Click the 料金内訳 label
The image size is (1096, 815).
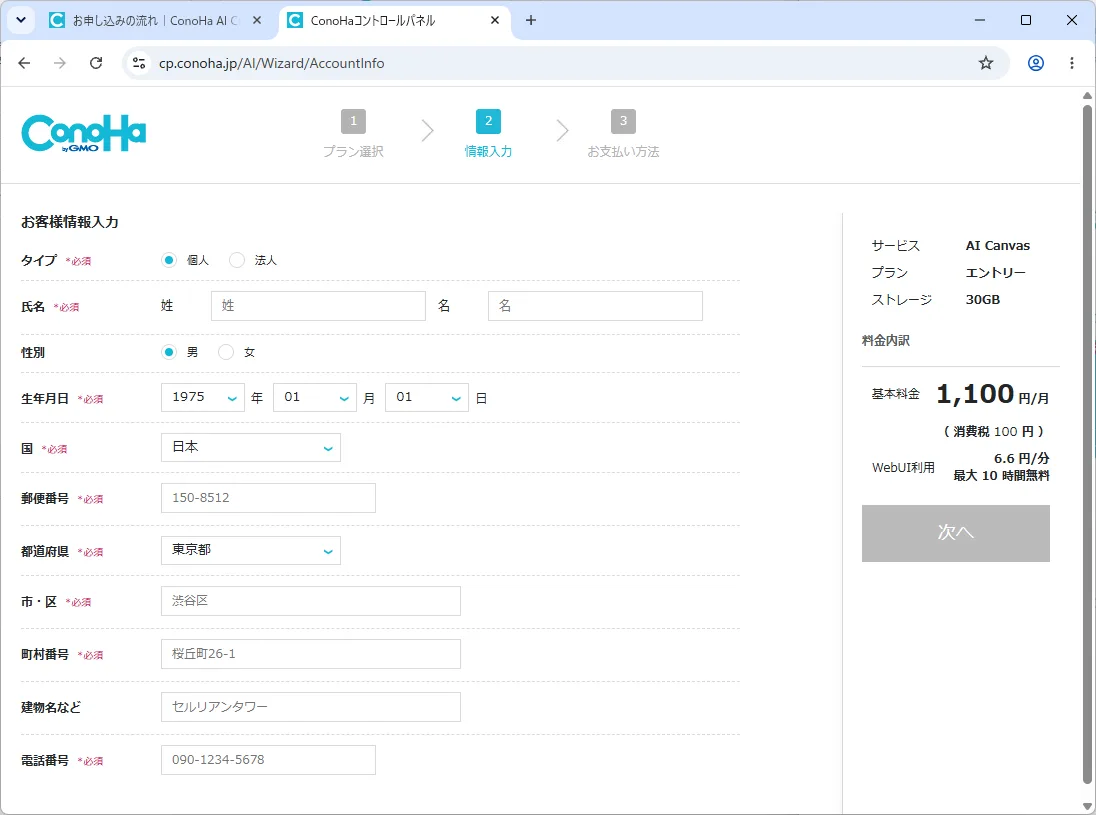pos(886,340)
